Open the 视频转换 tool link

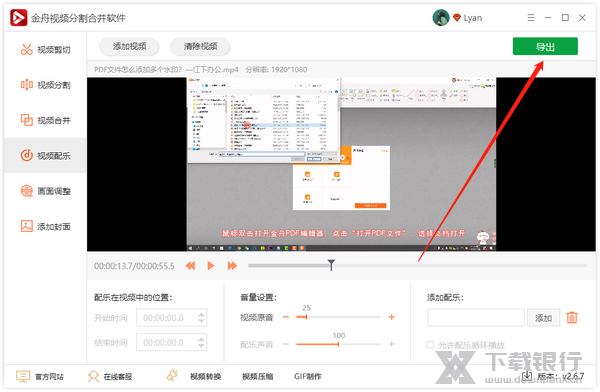pos(205,377)
